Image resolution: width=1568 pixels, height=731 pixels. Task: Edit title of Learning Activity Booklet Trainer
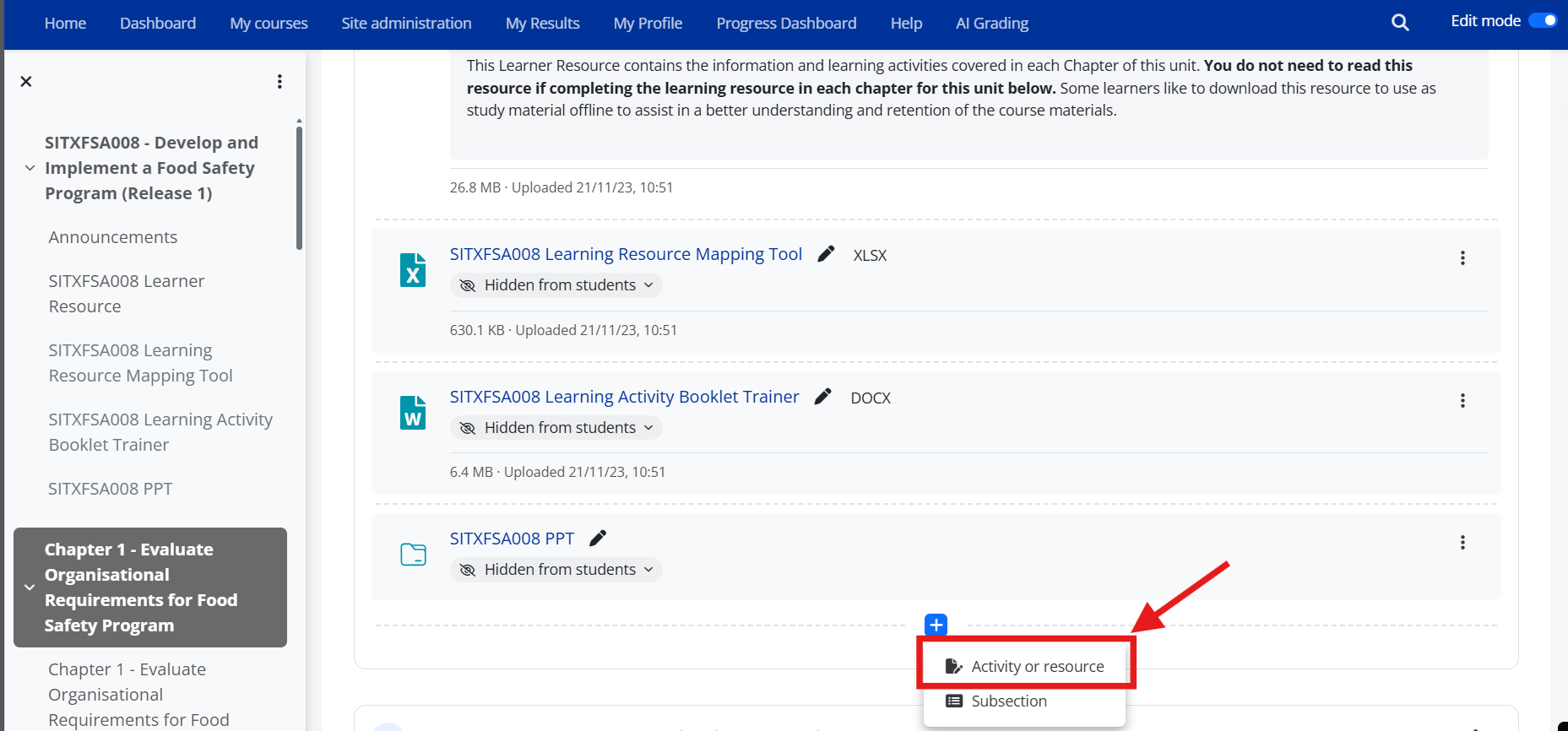click(822, 397)
